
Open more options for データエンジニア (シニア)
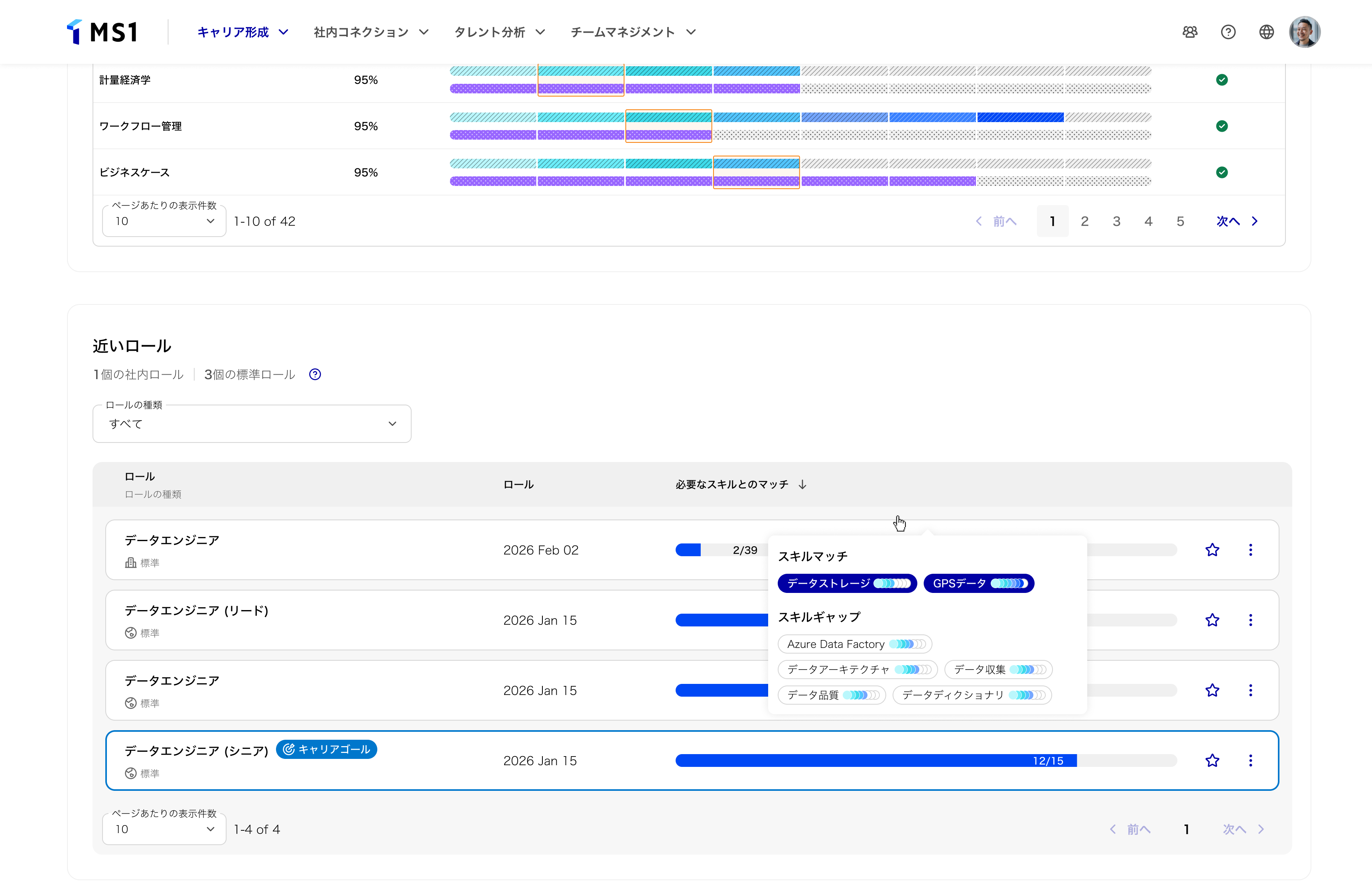1250,761
